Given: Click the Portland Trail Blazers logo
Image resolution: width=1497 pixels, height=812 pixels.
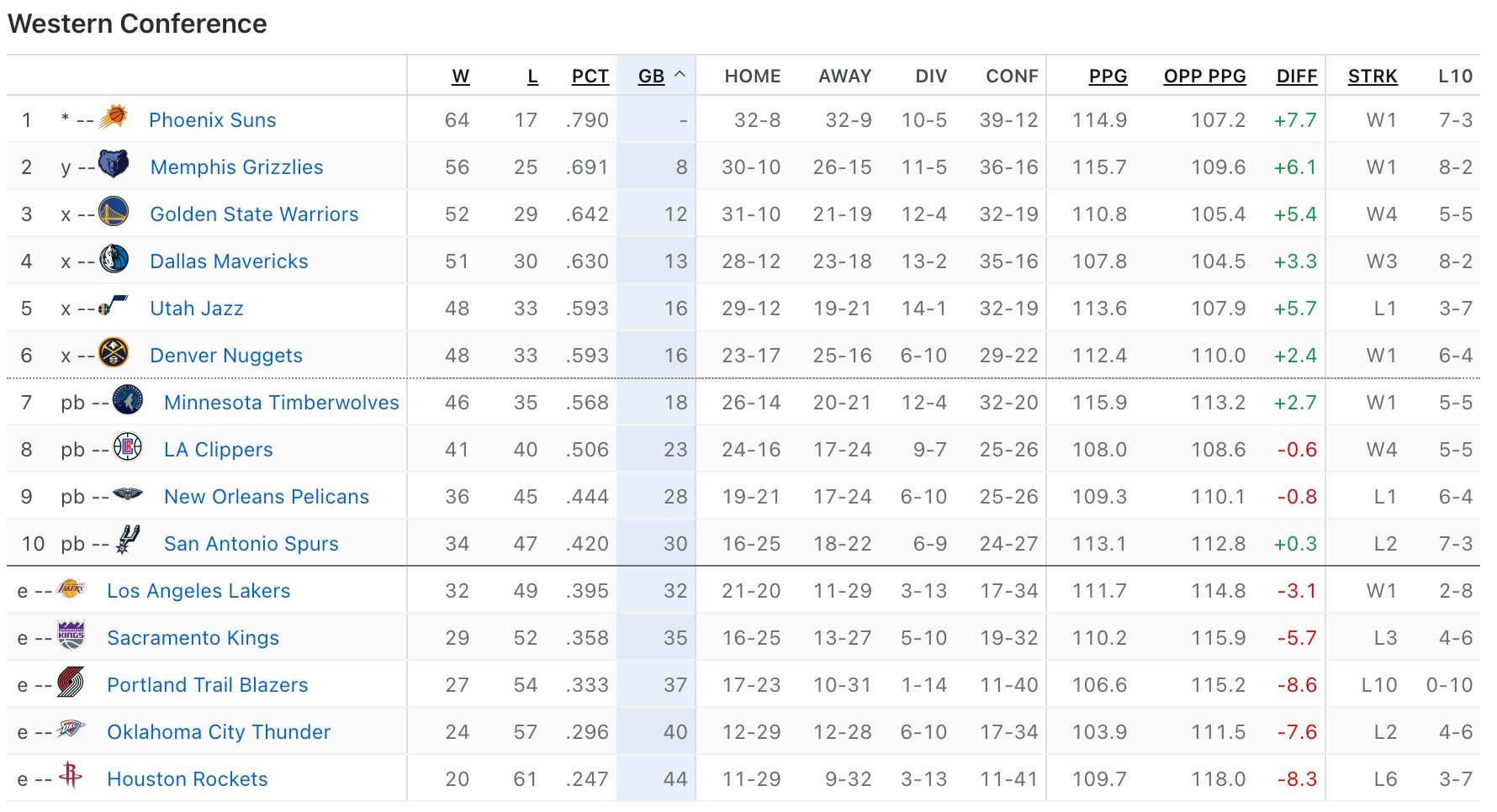Looking at the screenshot, I should click(71, 682).
